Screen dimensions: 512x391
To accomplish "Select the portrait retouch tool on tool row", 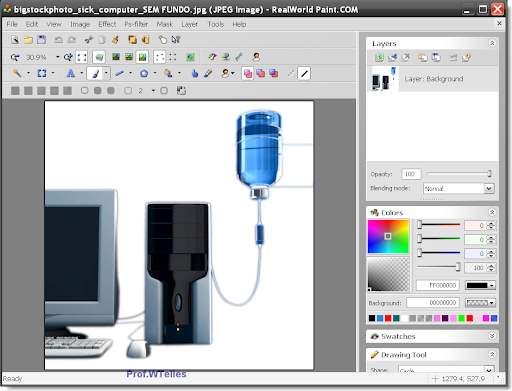I will click(225, 73).
